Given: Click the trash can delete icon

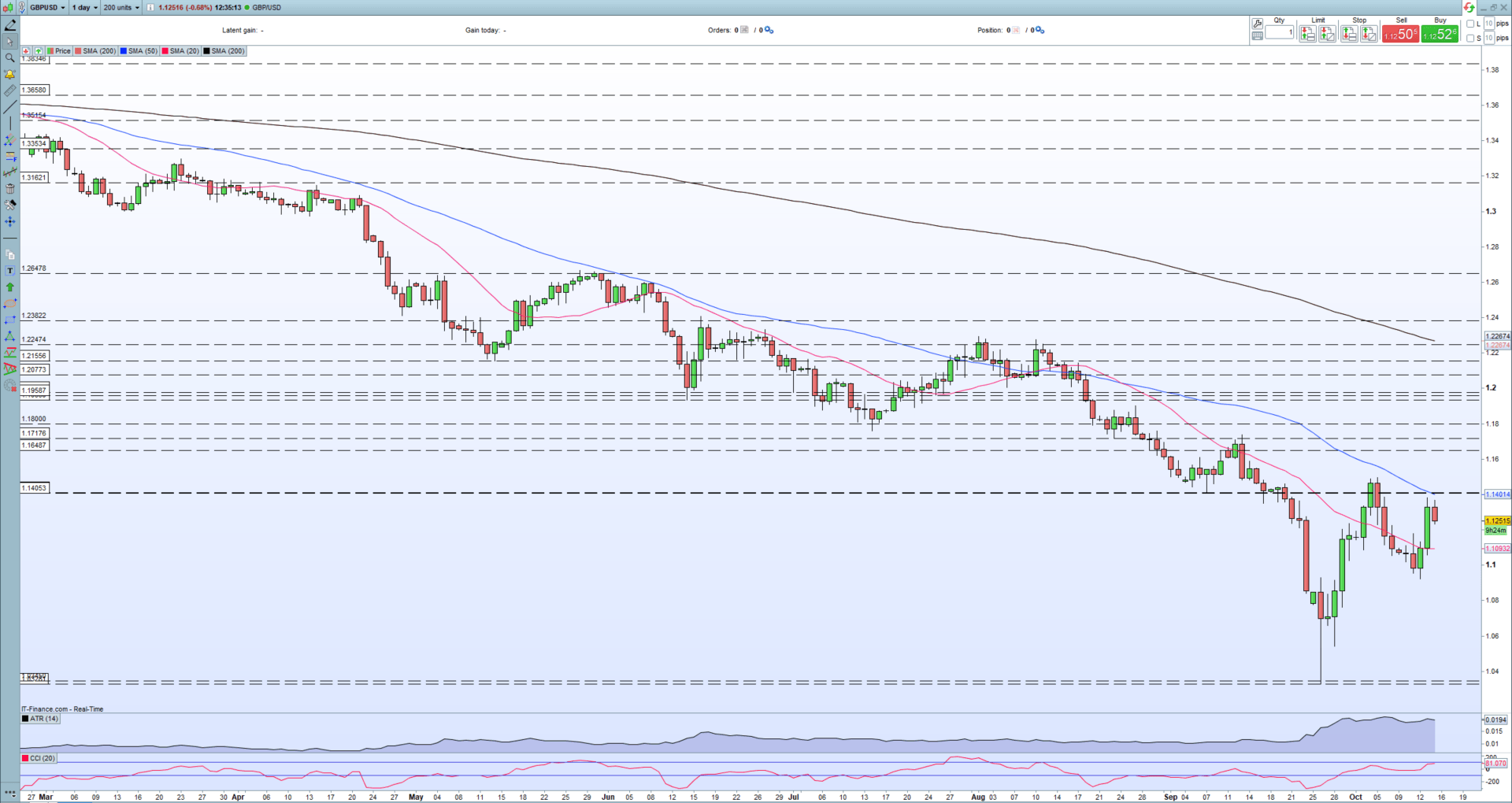Looking at the screenshot, I should (10, 189).
